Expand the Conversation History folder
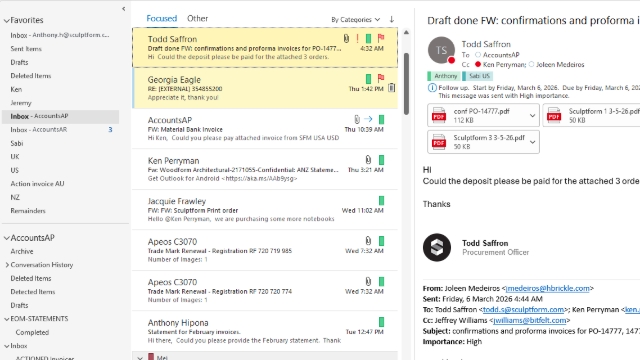 click(x=7, y=264)
